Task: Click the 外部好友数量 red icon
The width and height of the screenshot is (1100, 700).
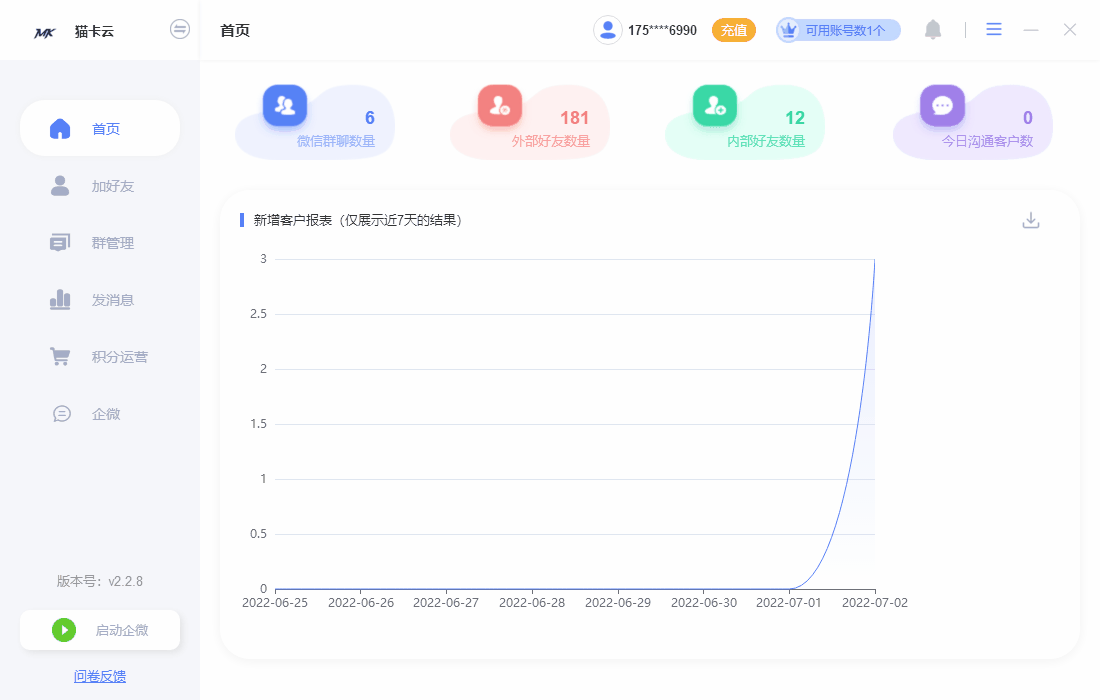Action: (499, 106)
